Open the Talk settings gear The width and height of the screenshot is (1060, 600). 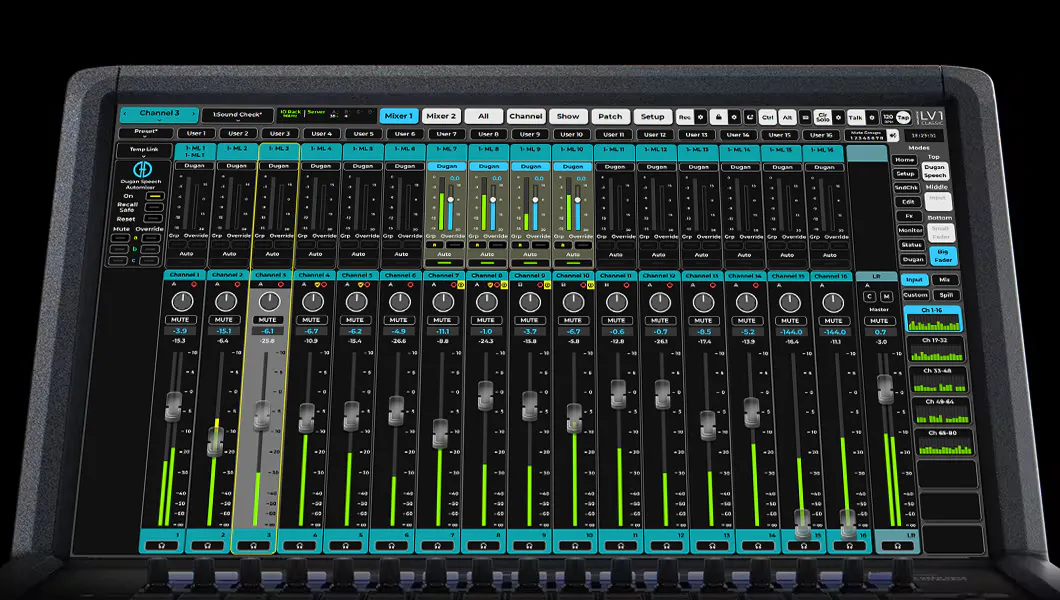point(871,118)
